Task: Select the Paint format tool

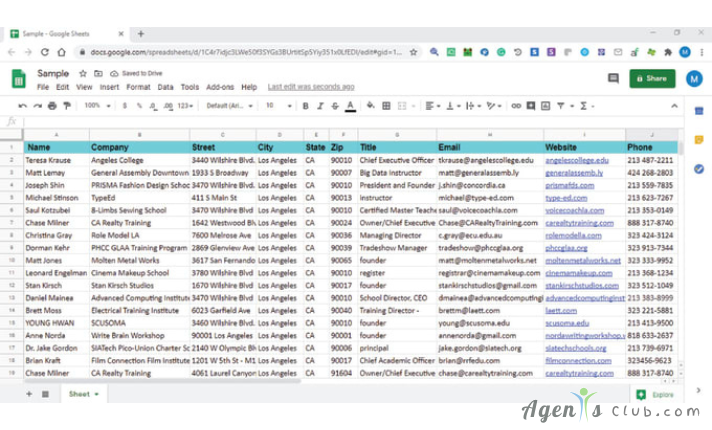Action: (67, 106)
